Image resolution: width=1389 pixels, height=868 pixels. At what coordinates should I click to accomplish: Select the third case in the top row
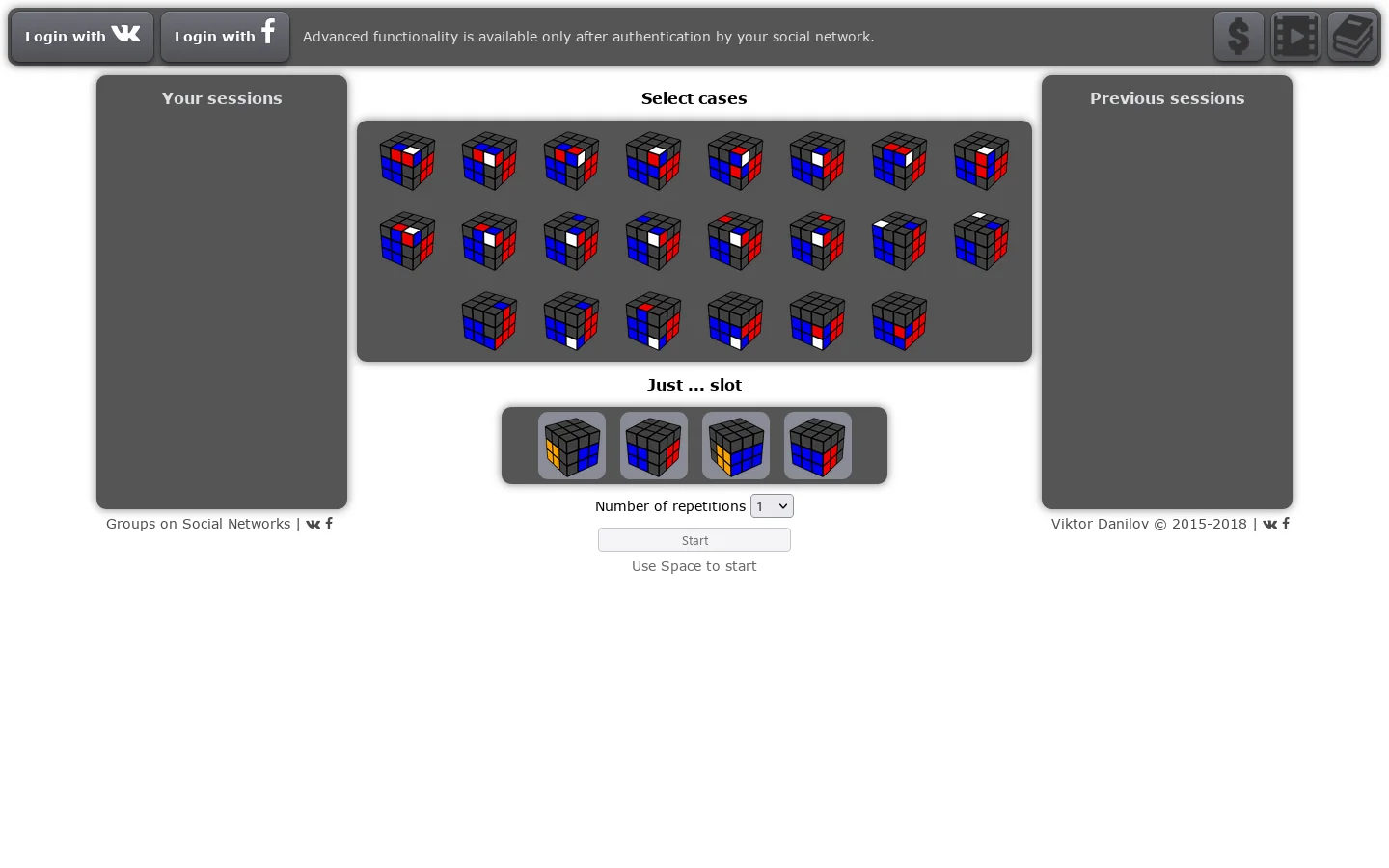click(x=572, y=161)
